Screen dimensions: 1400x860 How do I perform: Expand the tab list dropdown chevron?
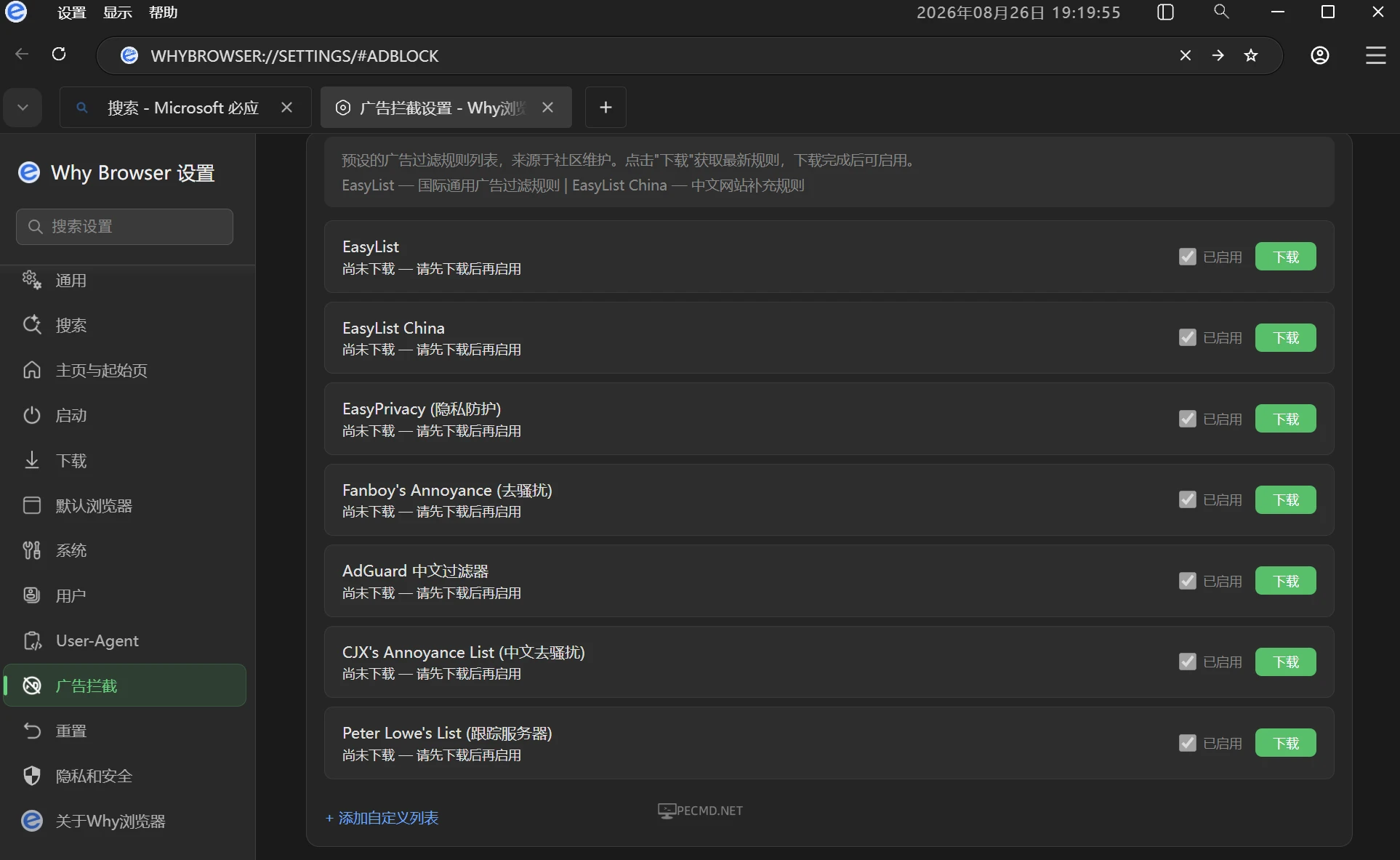(x=23, y=108)
